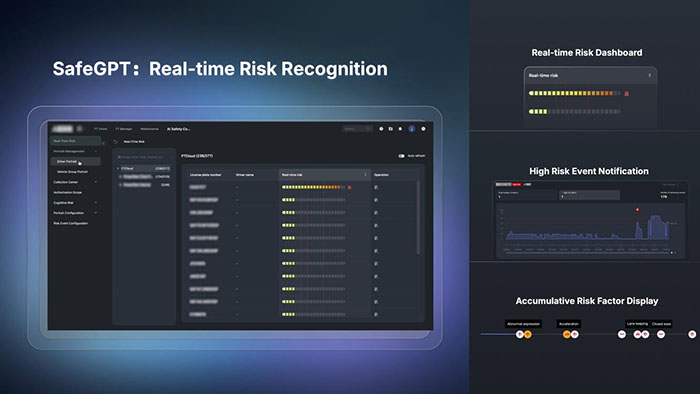Click the top bar search field

pyautogui.click(x=357, y=129)
